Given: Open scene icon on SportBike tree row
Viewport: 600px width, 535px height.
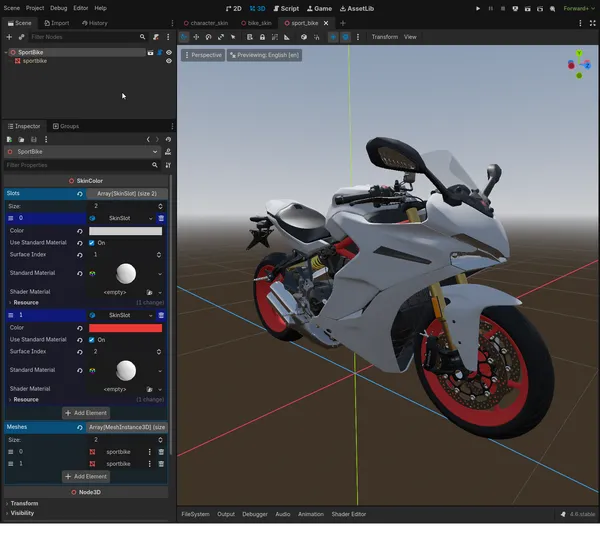Looking at the screenshot, I should (x=150, y=52).
